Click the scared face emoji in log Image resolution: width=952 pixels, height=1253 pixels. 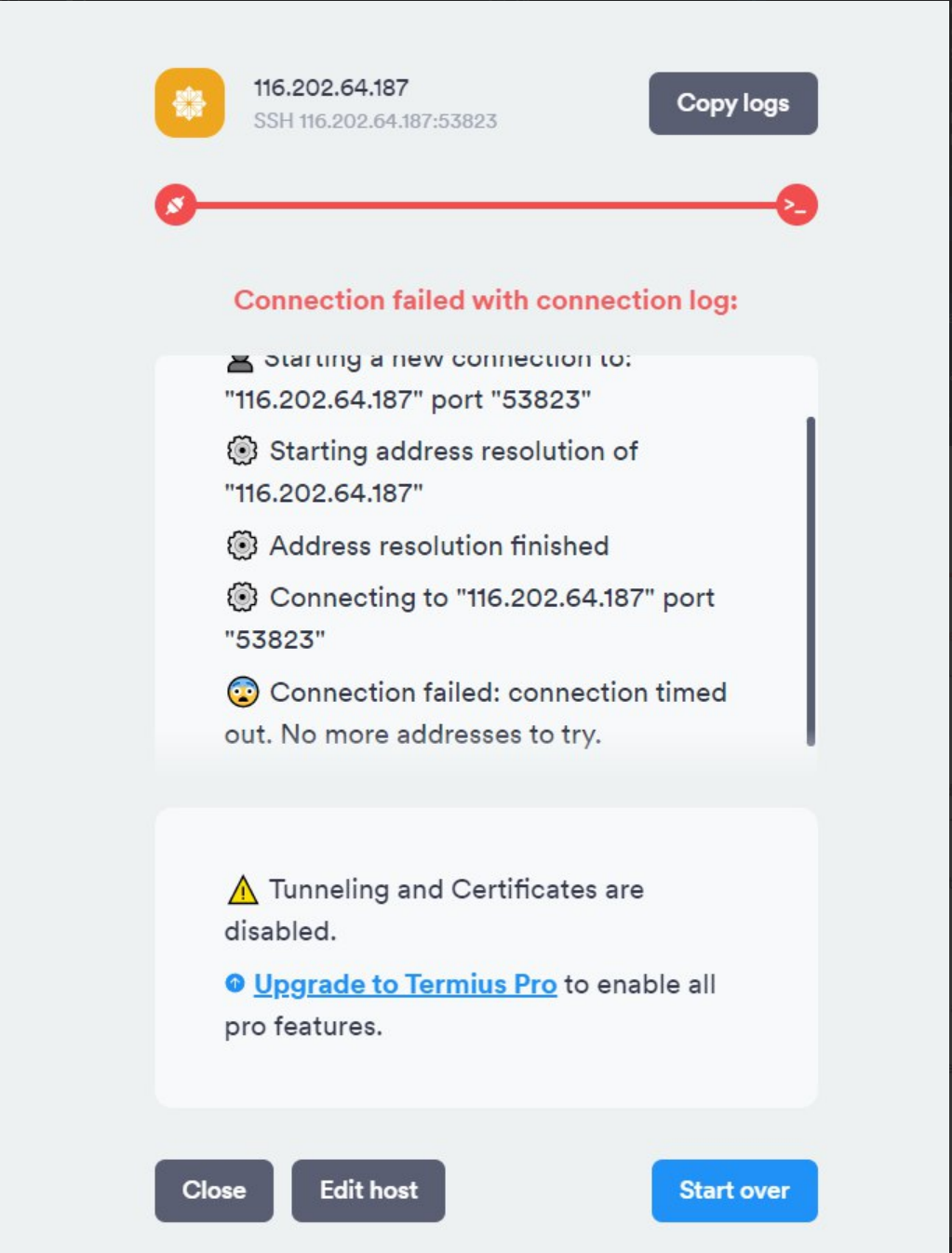(242, 693)
